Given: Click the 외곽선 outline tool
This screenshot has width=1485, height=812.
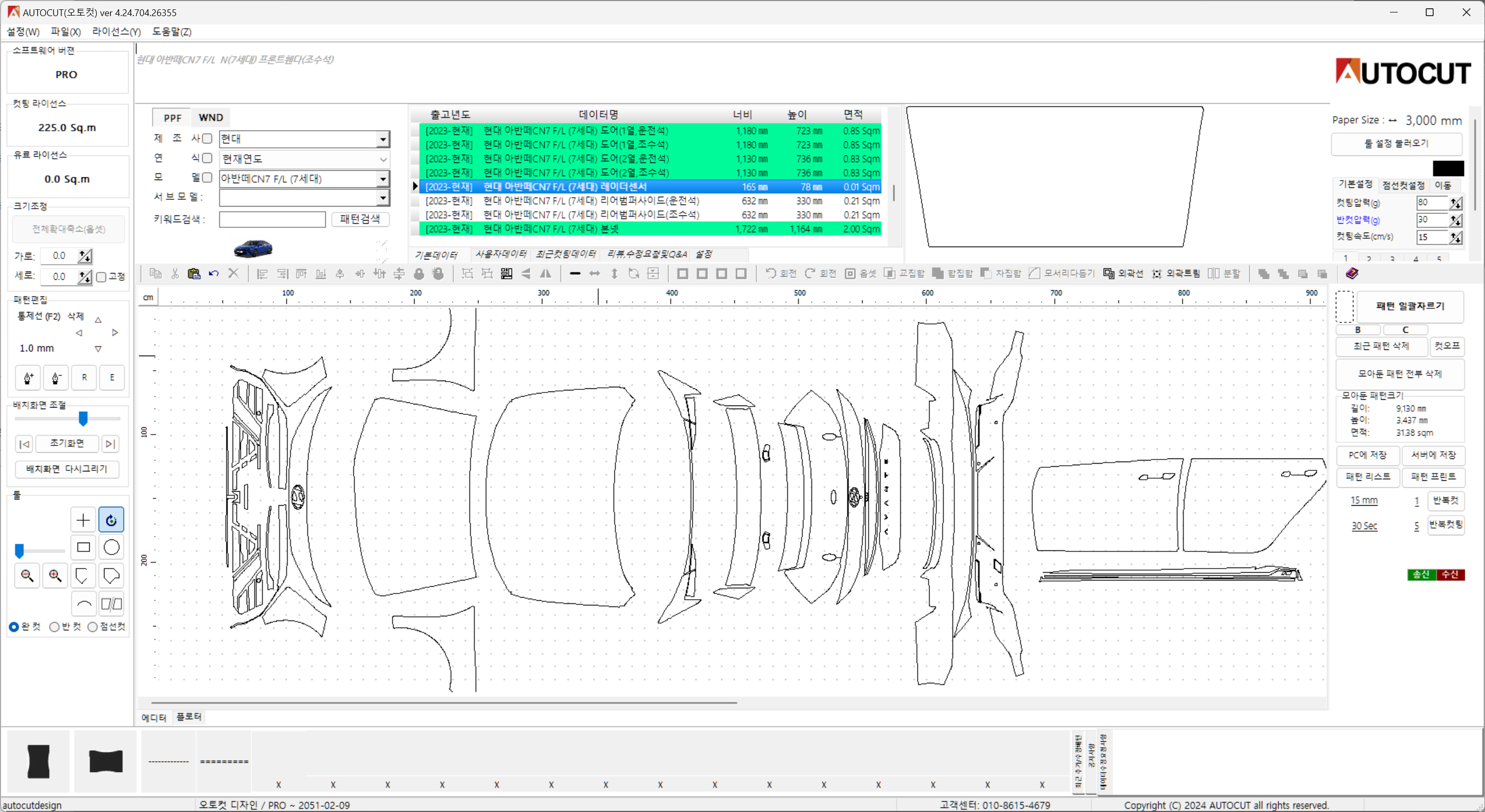Looking at the screenshot, I should pos(1122,274).
